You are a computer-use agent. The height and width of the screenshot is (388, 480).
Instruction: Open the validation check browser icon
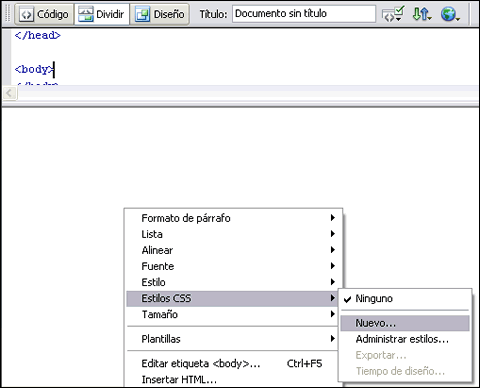coord(393,14)
